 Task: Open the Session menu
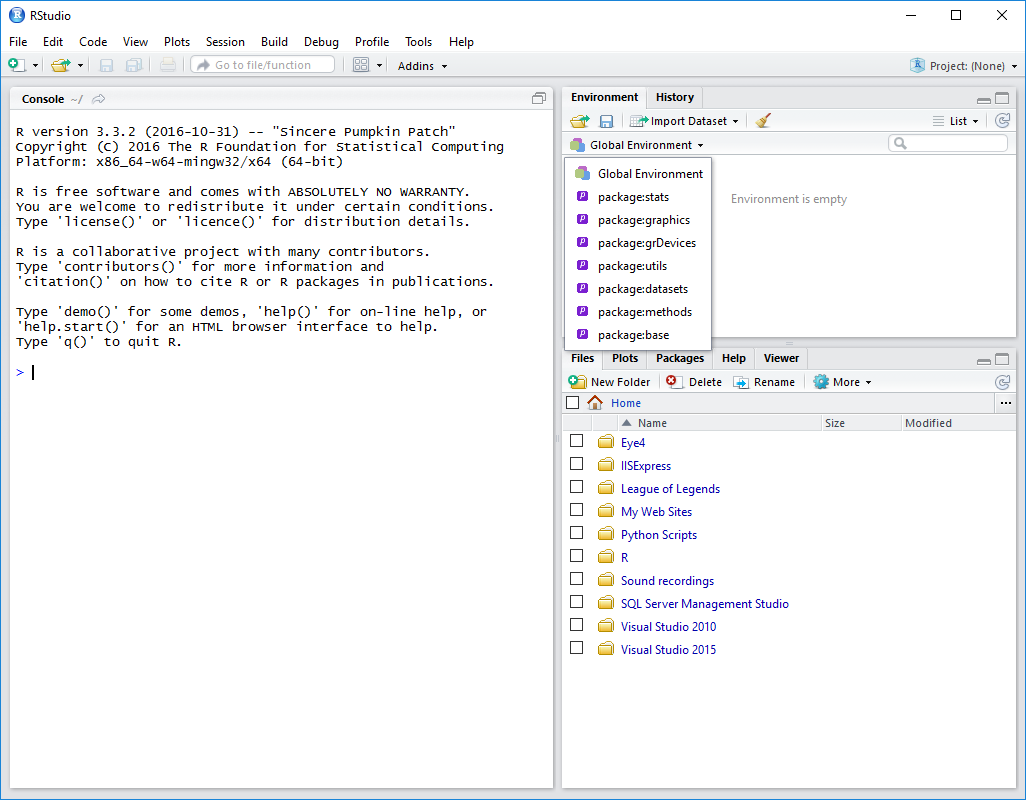click(x=225, y=42)
